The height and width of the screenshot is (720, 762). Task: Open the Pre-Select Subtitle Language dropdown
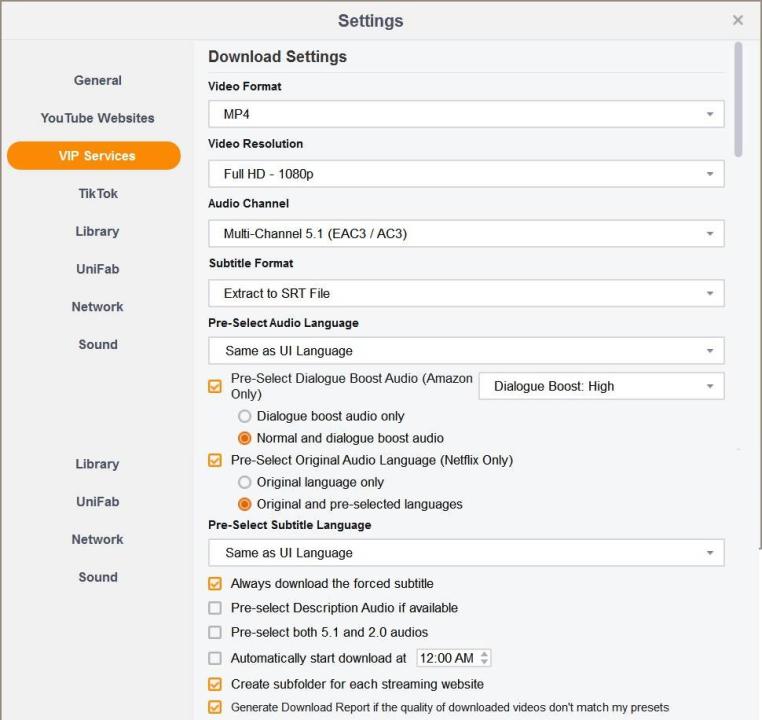pyautogui.click(x=466, y=553)
